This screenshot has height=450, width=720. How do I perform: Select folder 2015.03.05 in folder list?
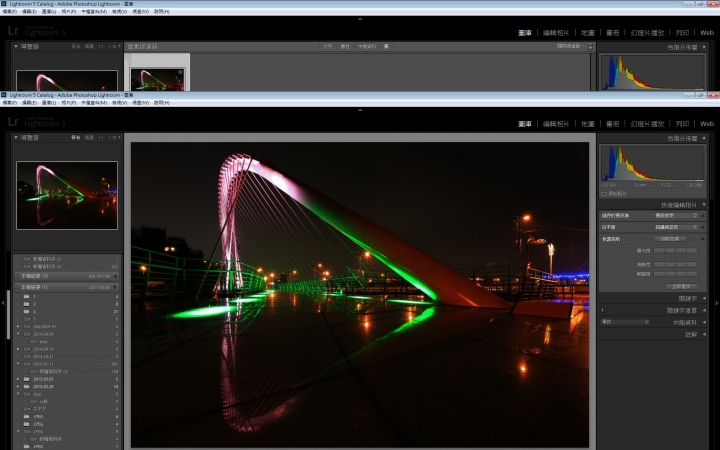[x=69, y=379]
